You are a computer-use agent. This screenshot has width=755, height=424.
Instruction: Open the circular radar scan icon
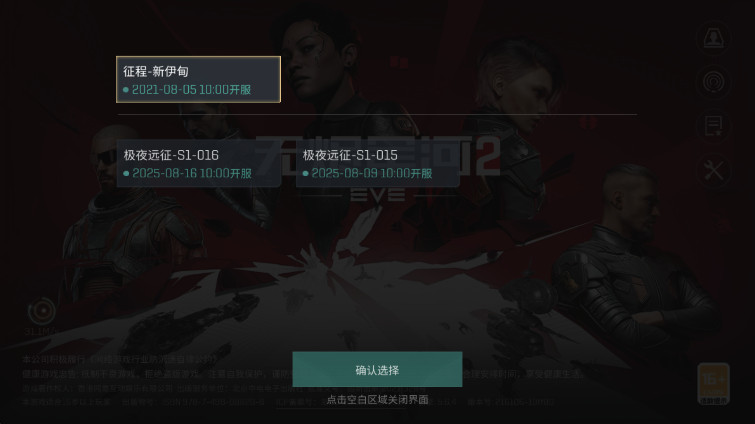click(x=714, y=82)
